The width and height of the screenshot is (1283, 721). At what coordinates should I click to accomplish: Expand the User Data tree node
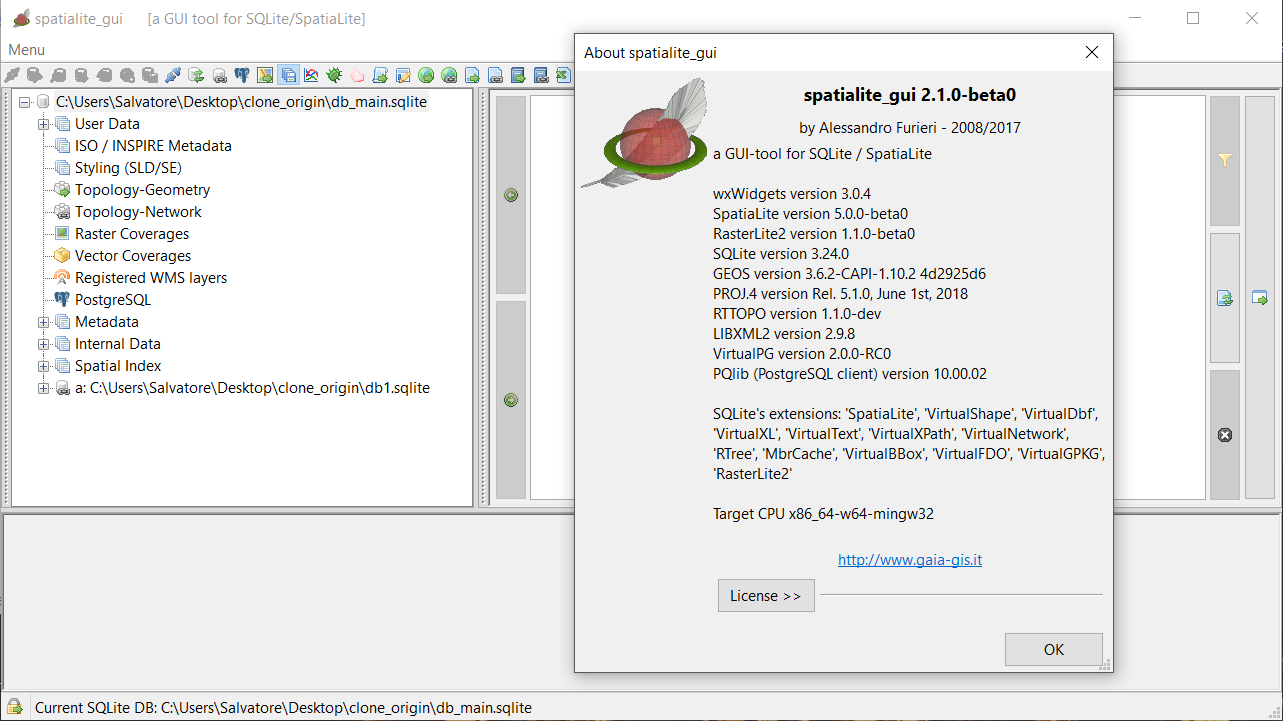pyautogui.click(x=44, y=124)
